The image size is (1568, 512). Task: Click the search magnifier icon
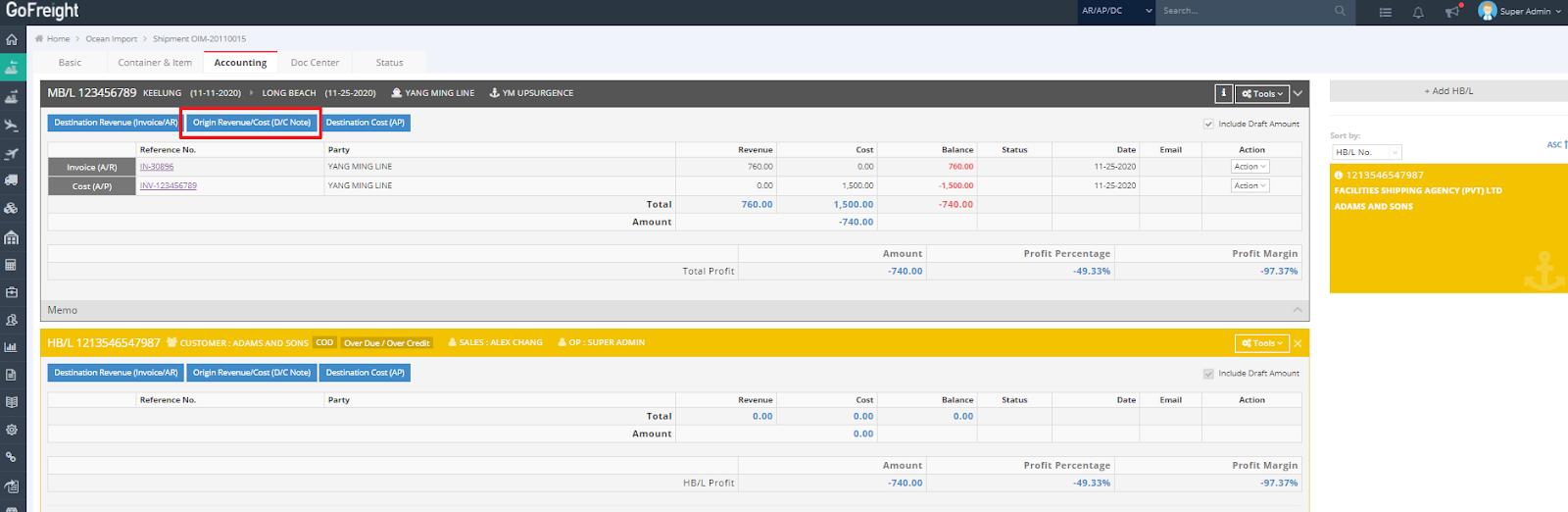click(x=1340, y=11)
